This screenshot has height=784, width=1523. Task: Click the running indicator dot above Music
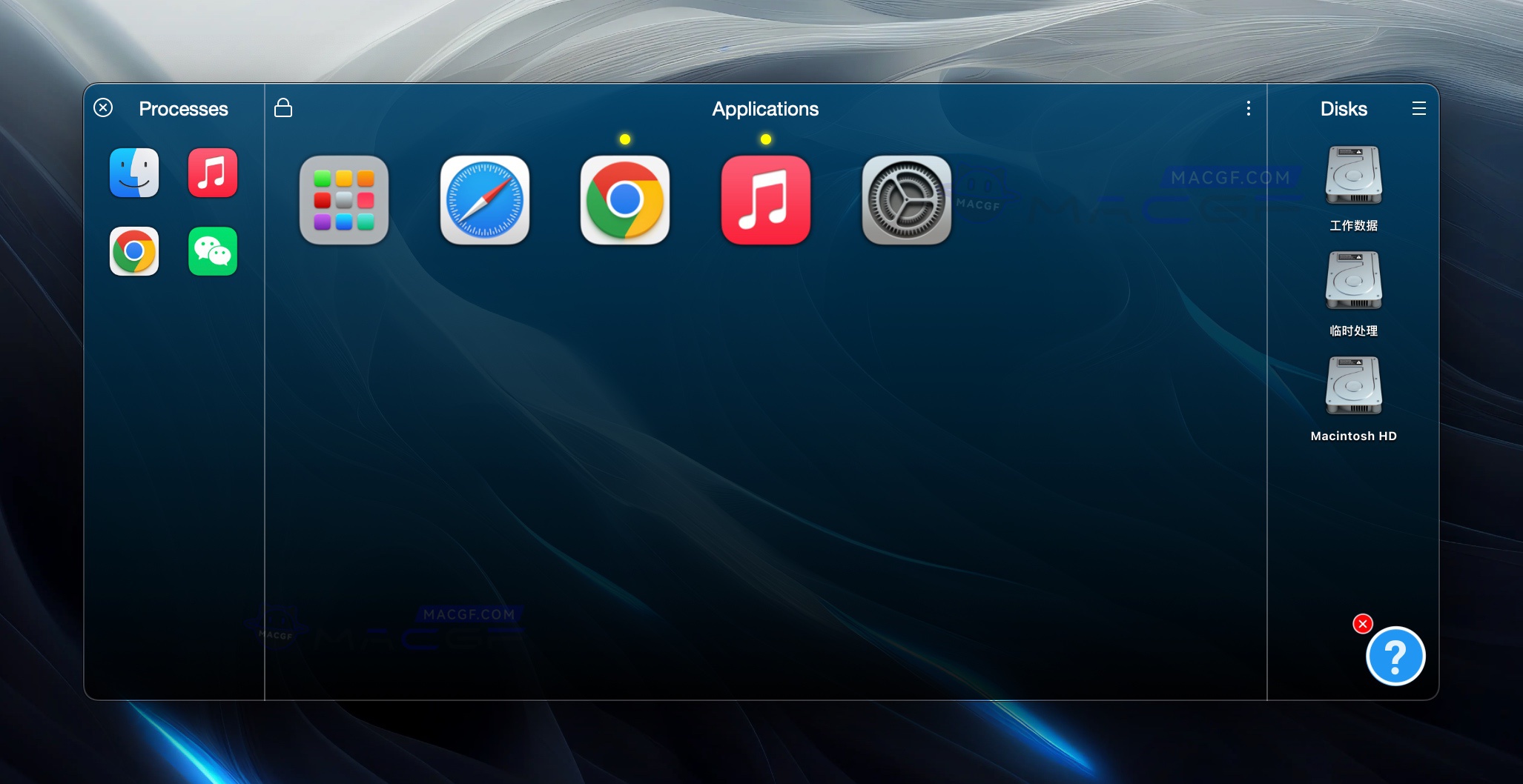point(766,138)
